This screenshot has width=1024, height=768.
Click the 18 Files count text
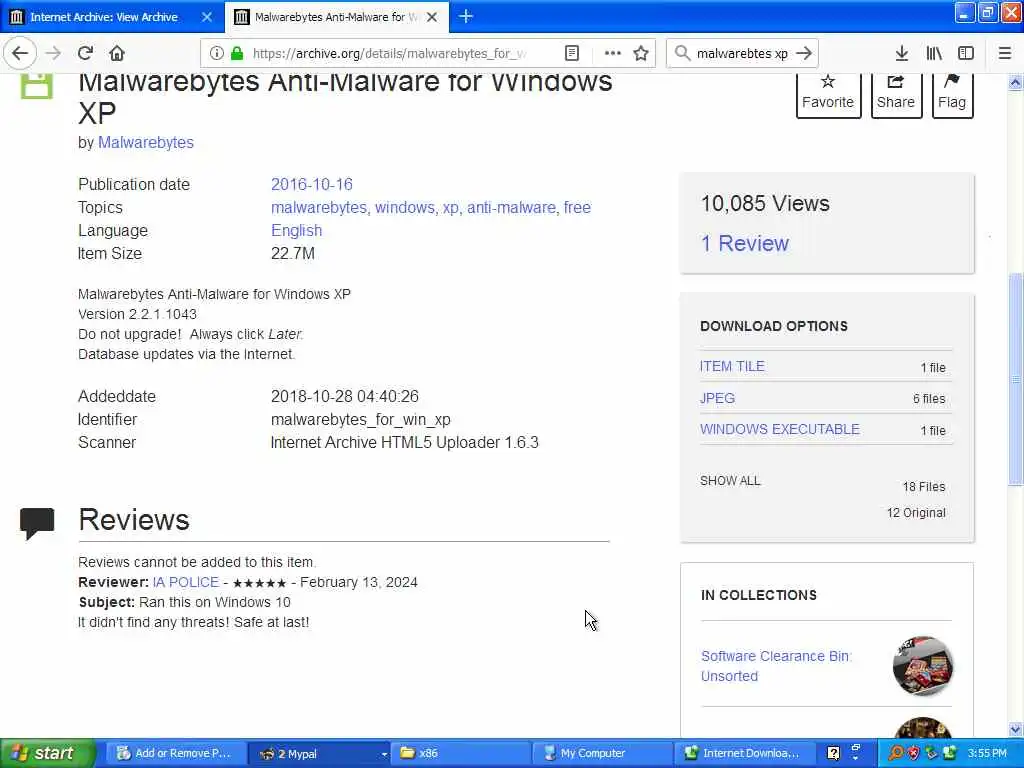tap(923, 487)
